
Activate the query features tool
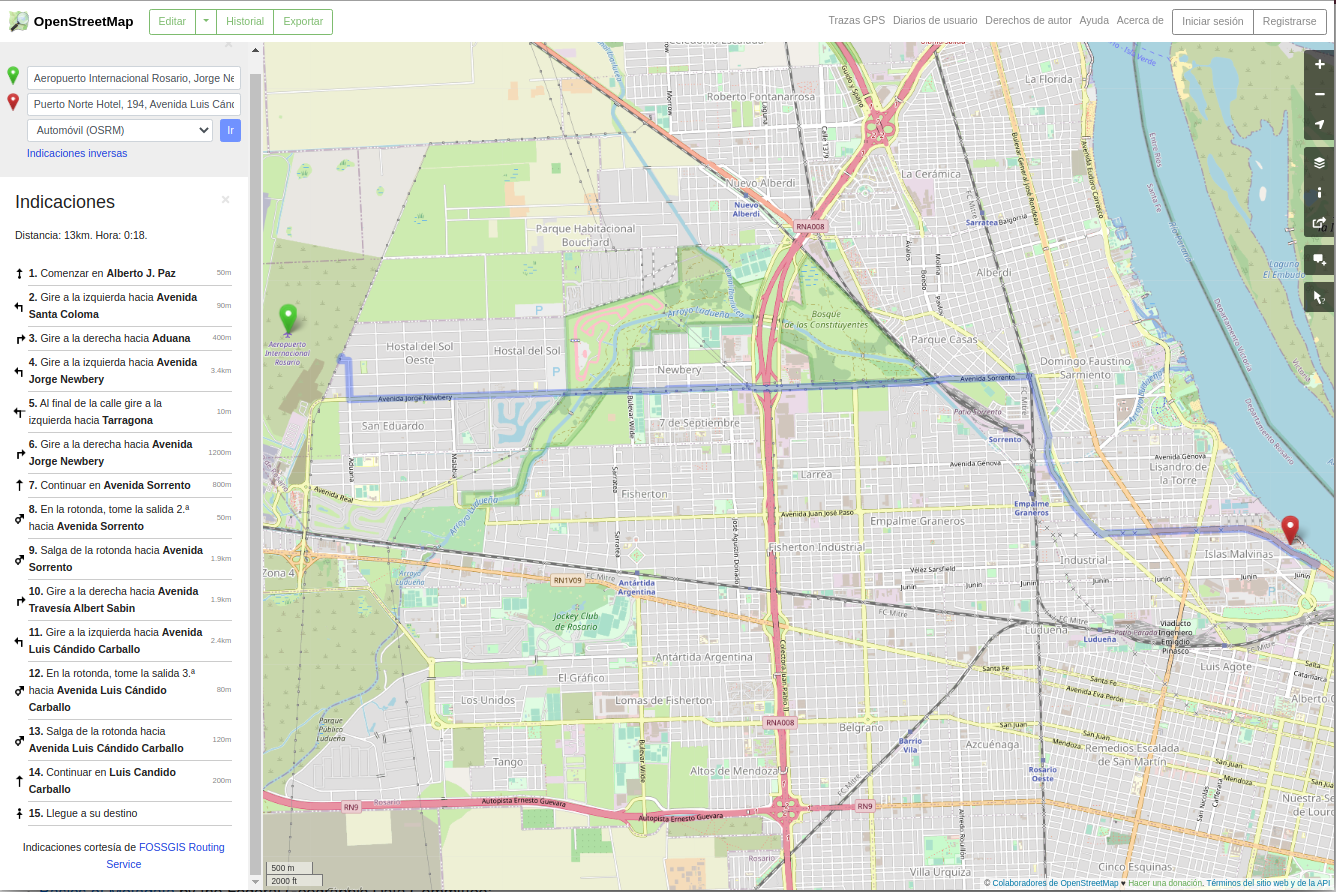pyautogui.click(x=1320, y=297)
